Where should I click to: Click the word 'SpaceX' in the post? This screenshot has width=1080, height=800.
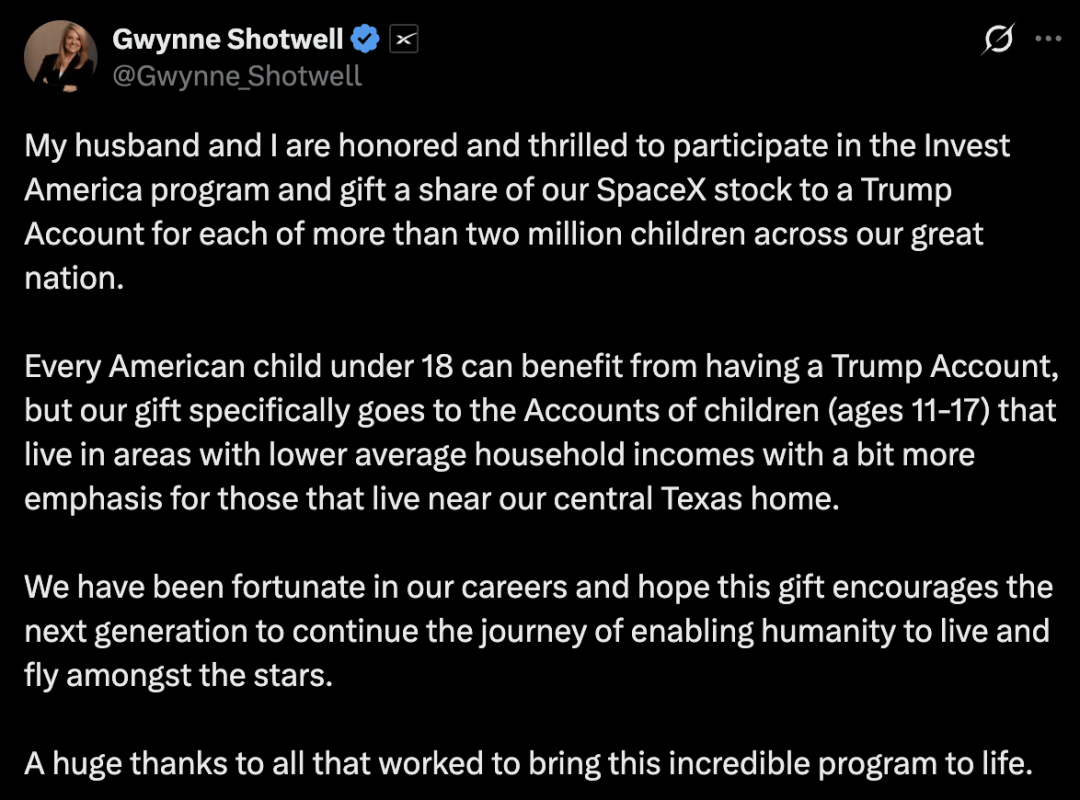(x=651, y=189)
